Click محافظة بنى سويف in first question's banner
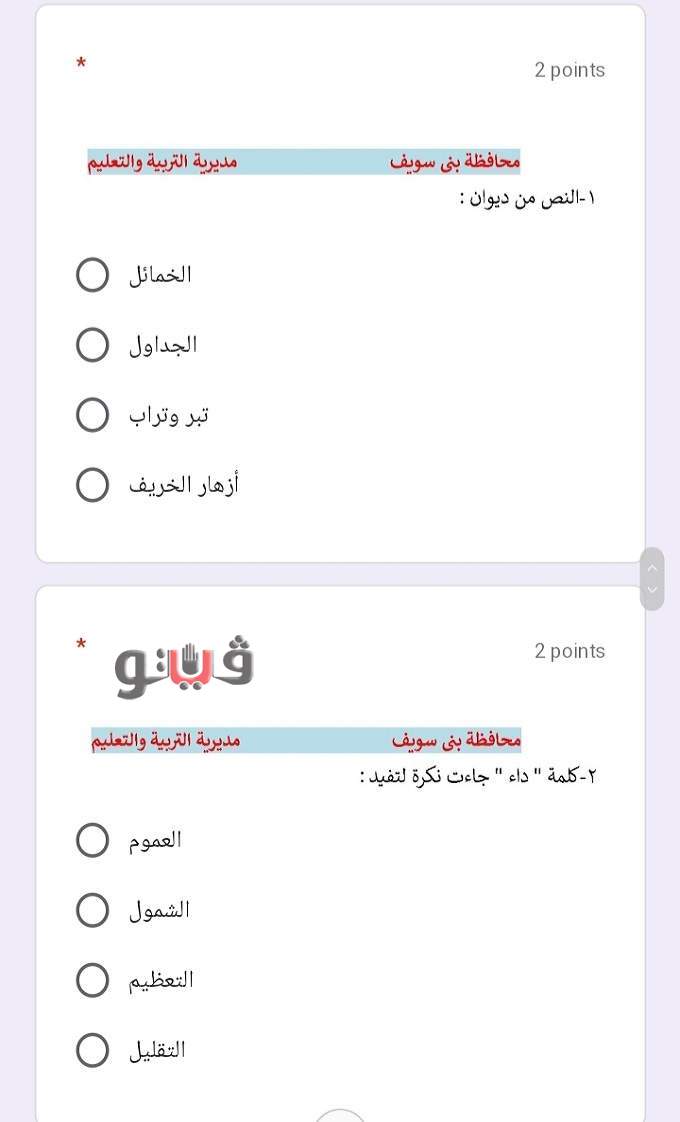This screenshot has height=1122, width=680. (x=455, y=162)
